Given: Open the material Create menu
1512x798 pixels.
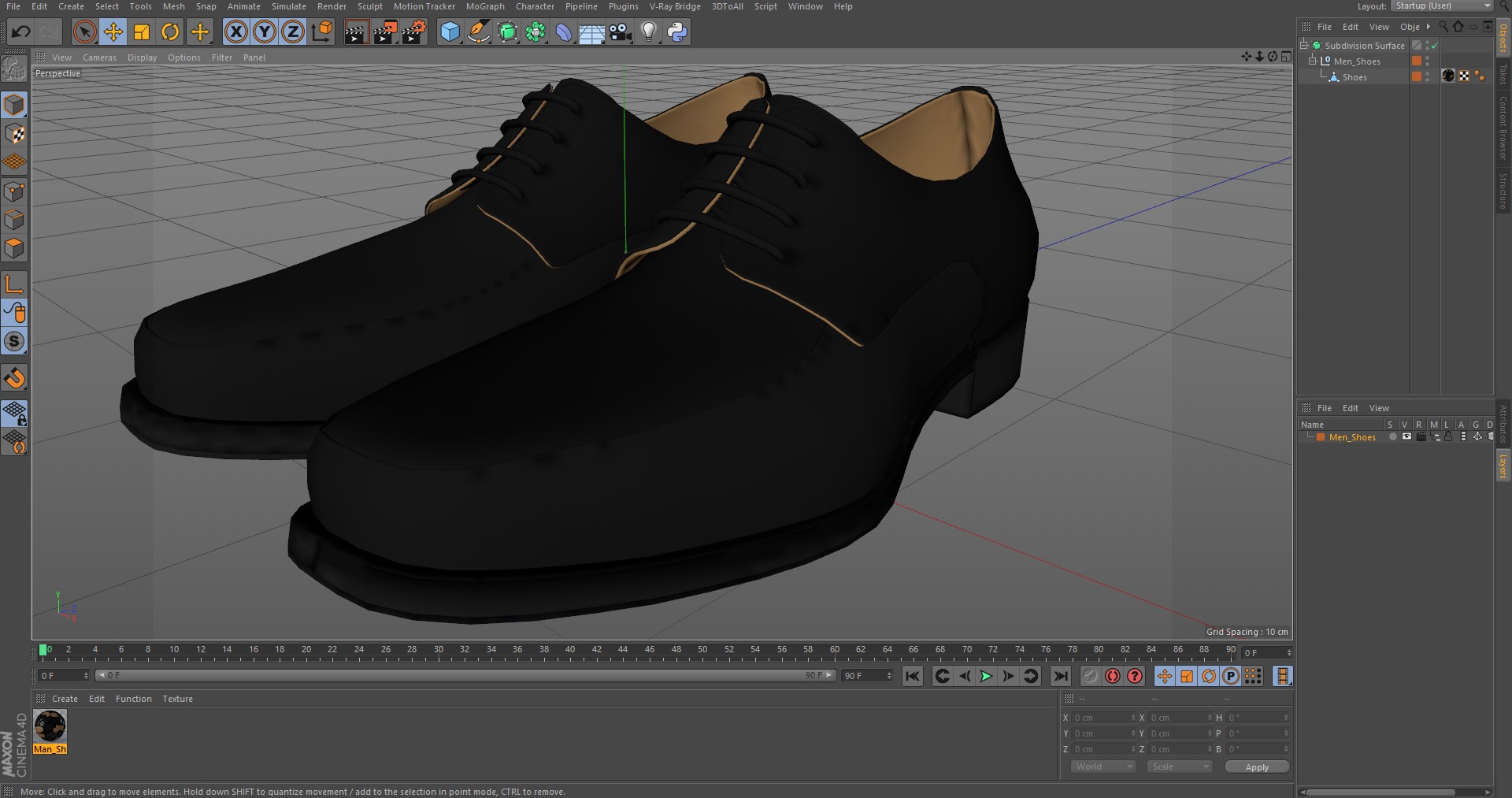Looking at the screenshot, I should click(x=65, y=699).
